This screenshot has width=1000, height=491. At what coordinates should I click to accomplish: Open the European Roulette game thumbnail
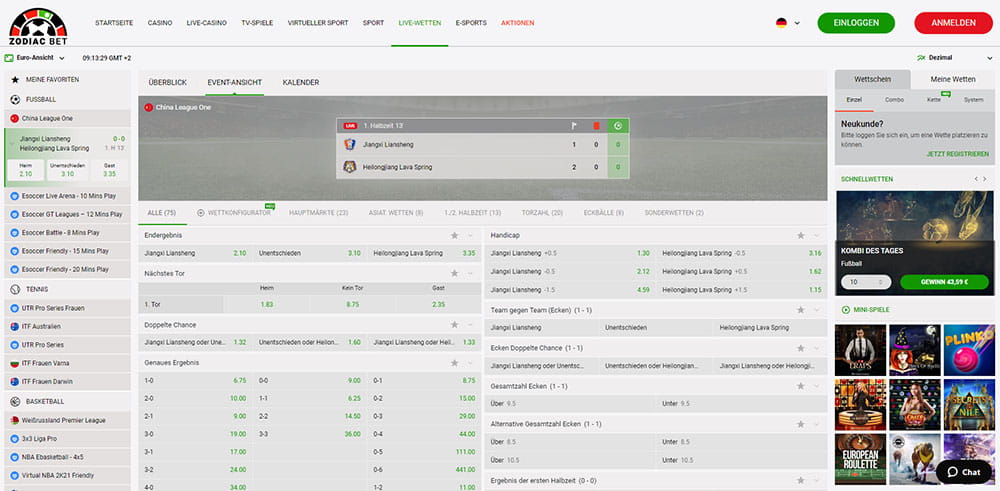(860, 458)
